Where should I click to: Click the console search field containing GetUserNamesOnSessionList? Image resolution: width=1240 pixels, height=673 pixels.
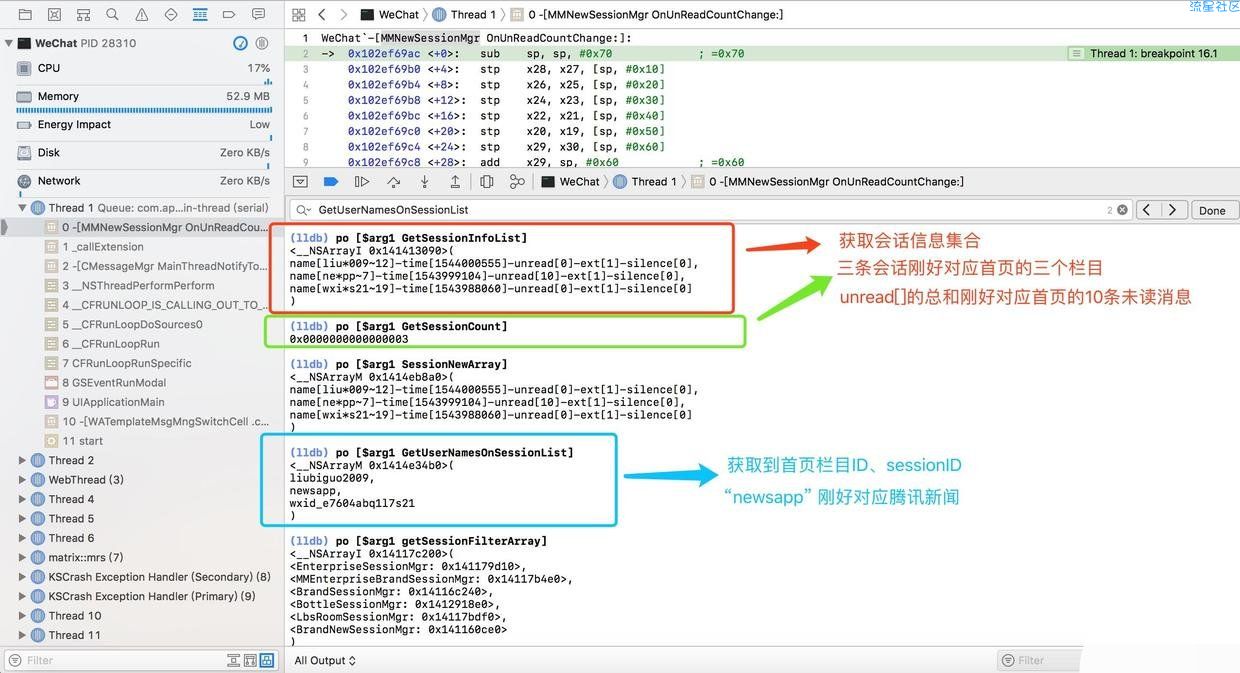pyautogui.click(x=710, y=210)
